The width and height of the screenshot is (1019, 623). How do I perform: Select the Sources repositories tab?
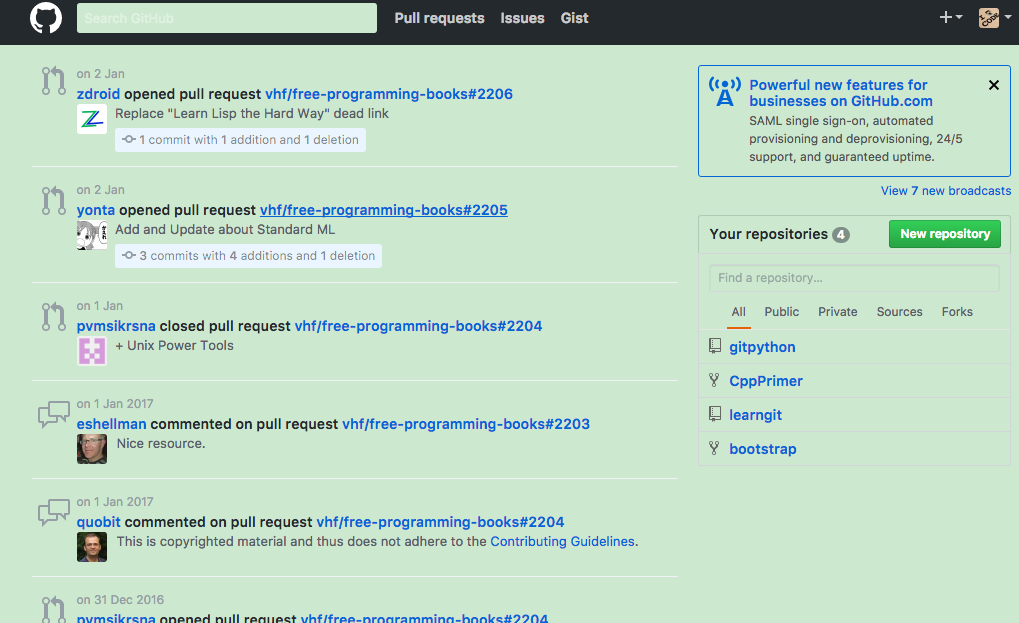[x=899, y=312]
